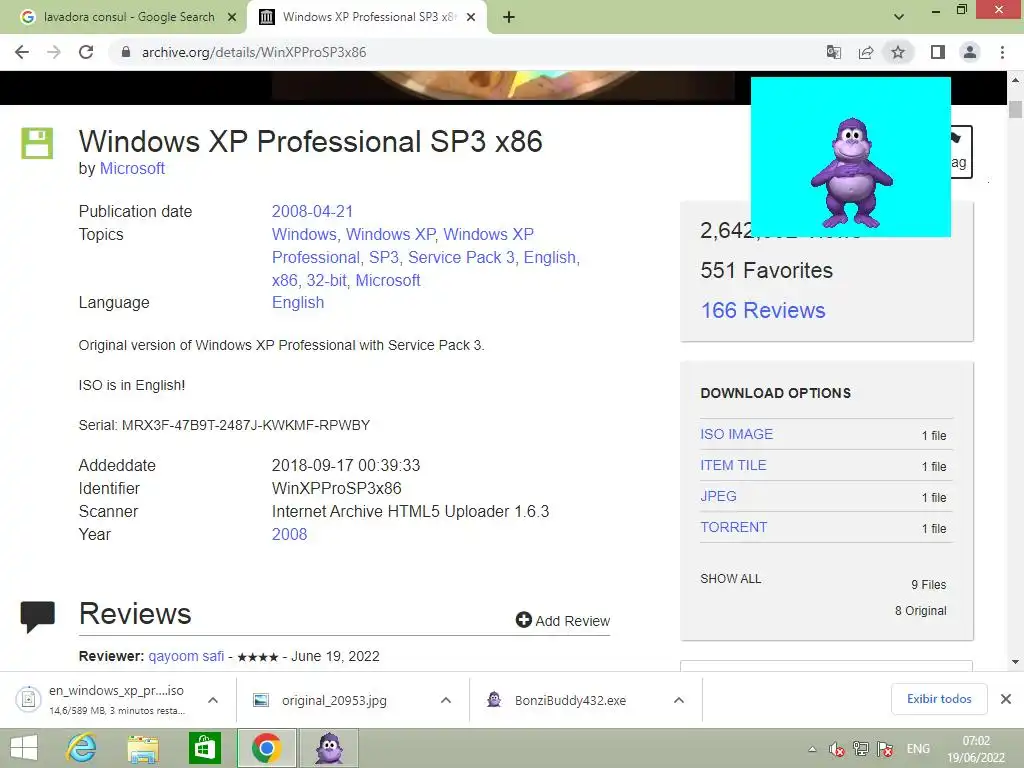The height and width of the screenshot is (768, 1024).
Task: Click the WinXPProSP3x86 identifier value
Action: [336, 488]
